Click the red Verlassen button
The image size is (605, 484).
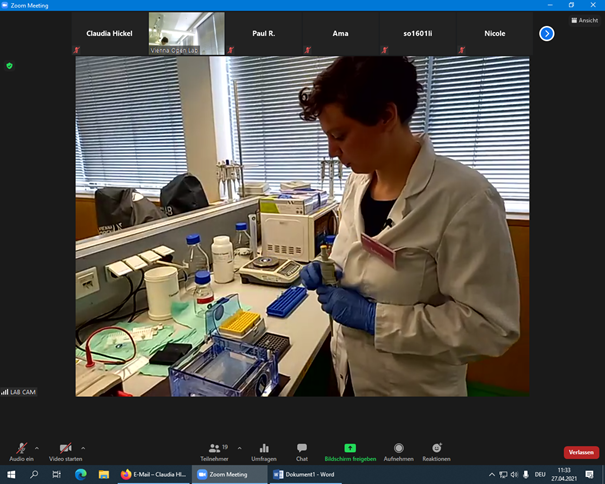581,452
